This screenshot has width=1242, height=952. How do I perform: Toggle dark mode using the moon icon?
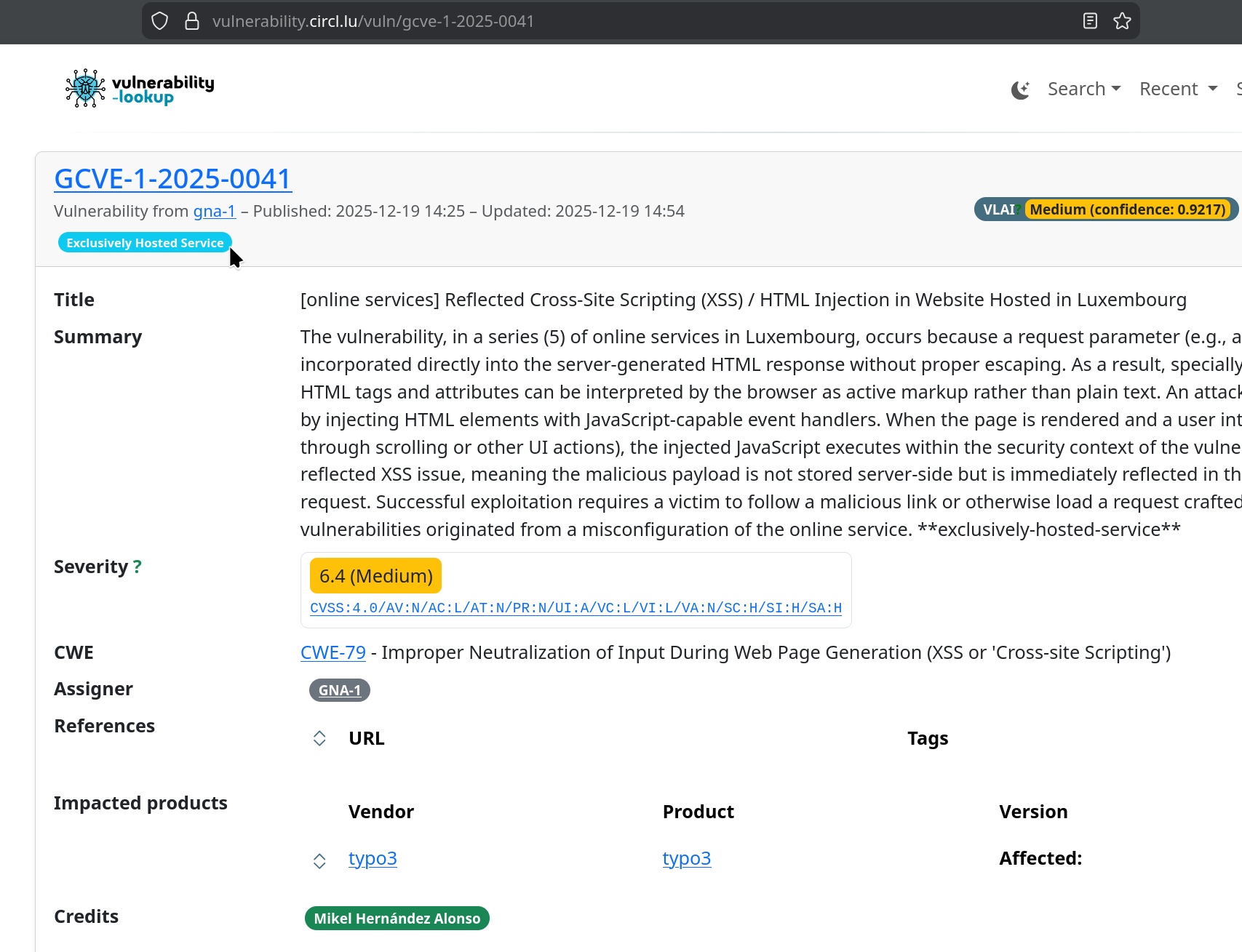tap(1020, 89)
